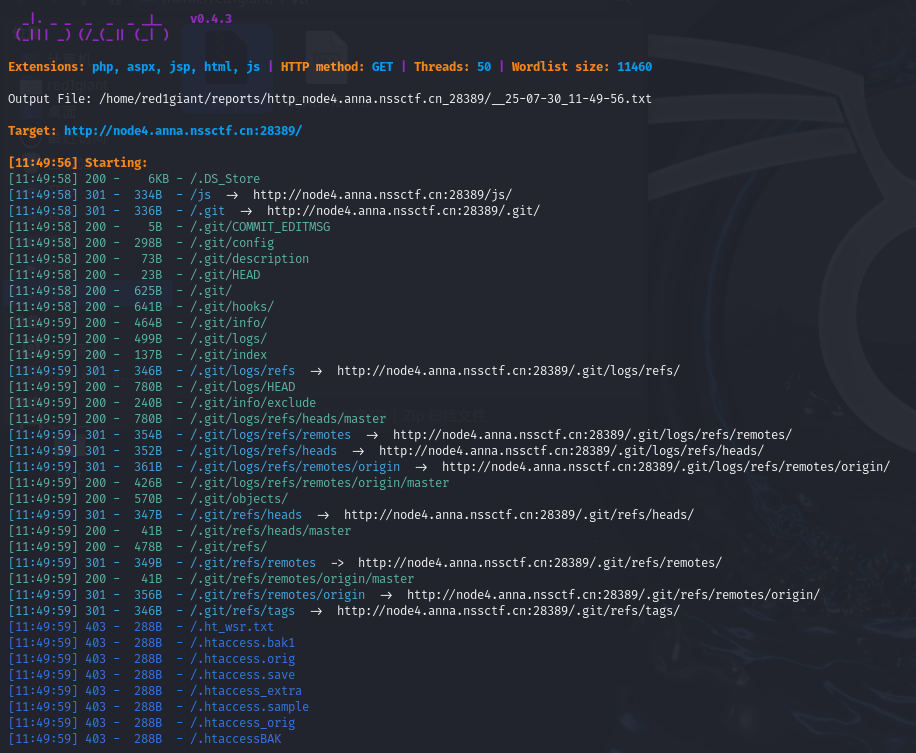The width and height of the screenshot is (916, 753).
Task: Click the /.git/logs/HEAD path
Action: (x=242, y=387)
